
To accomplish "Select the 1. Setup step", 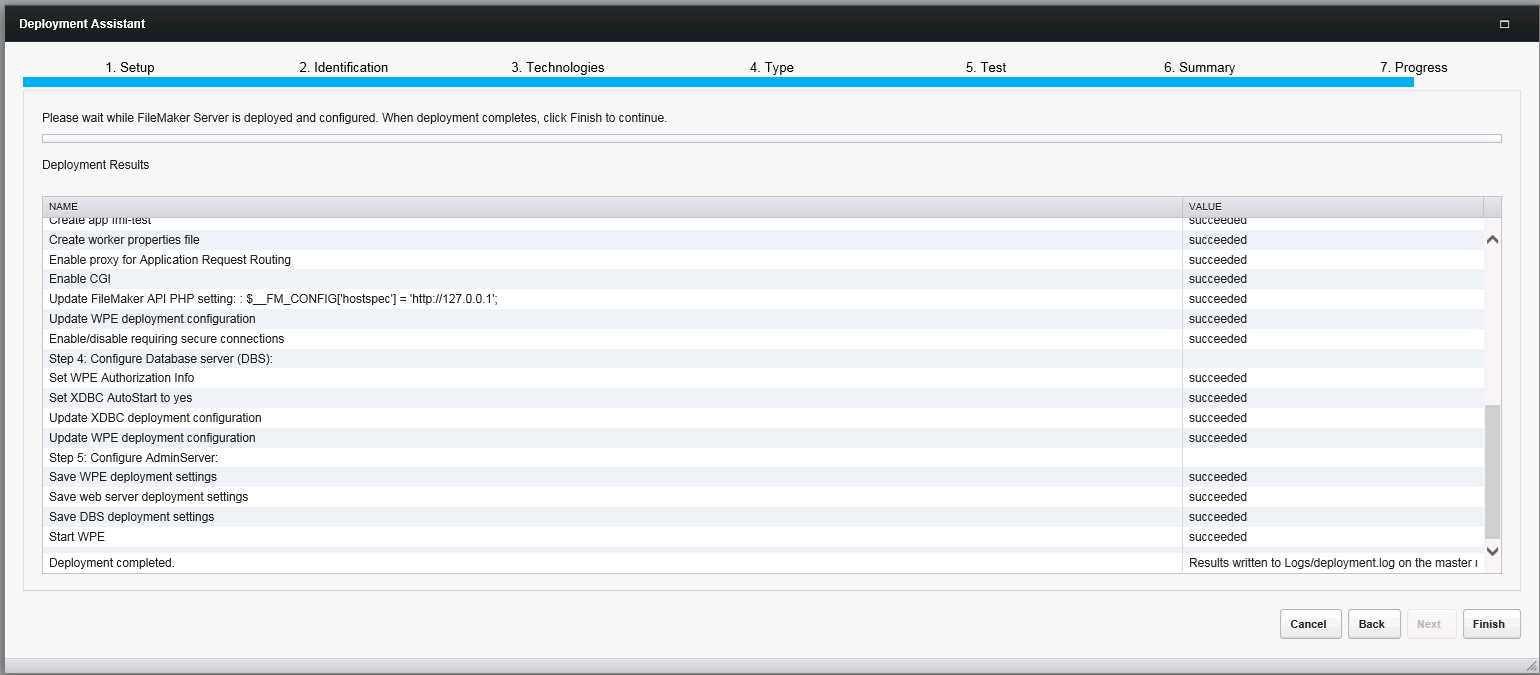I will pos(130,68).
